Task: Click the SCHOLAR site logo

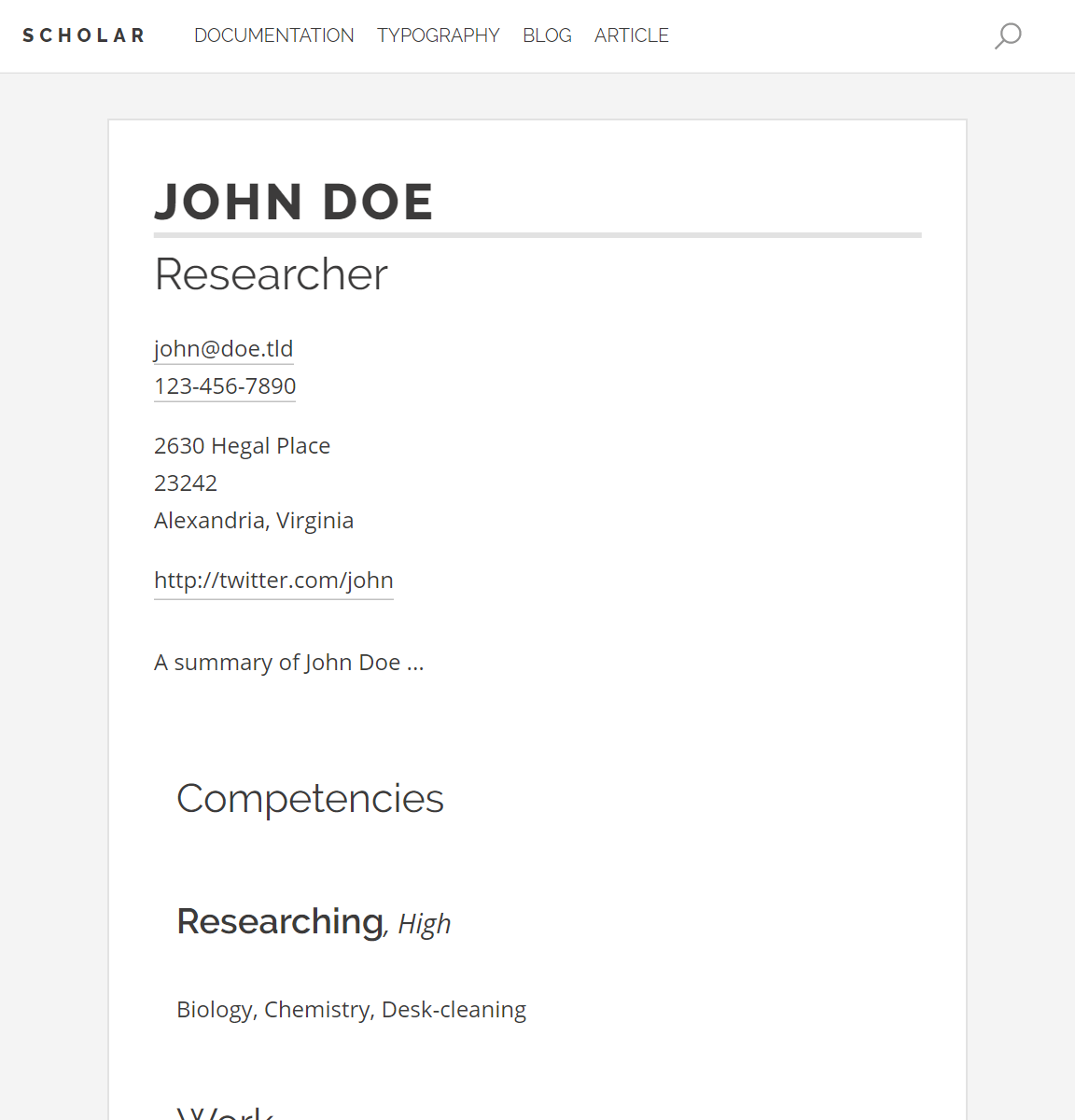Action: pyautogui.click(x=84, y=35)
